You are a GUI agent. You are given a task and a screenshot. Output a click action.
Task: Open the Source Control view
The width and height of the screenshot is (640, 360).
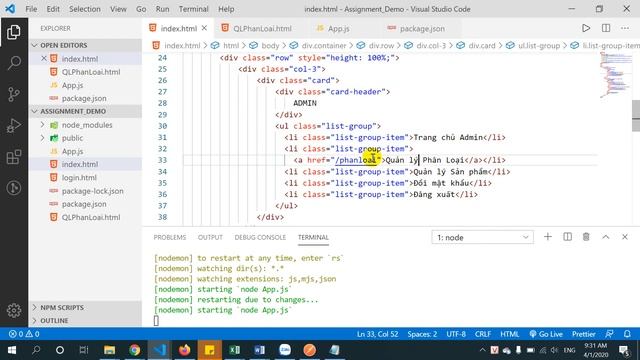pyautogui.click(x=14, y=94)
